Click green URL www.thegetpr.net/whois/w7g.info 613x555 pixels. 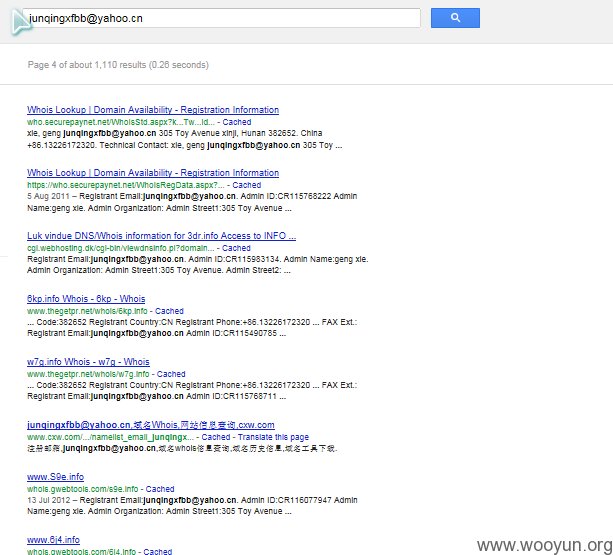pos(88,374)
